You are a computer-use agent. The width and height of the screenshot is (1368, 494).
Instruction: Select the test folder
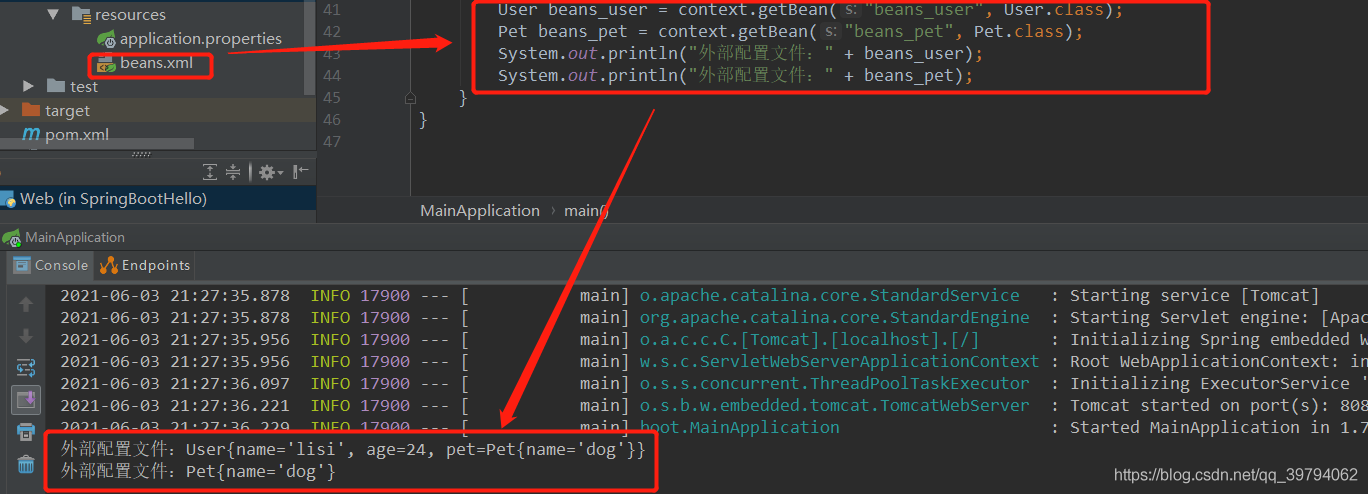point(84,87)
